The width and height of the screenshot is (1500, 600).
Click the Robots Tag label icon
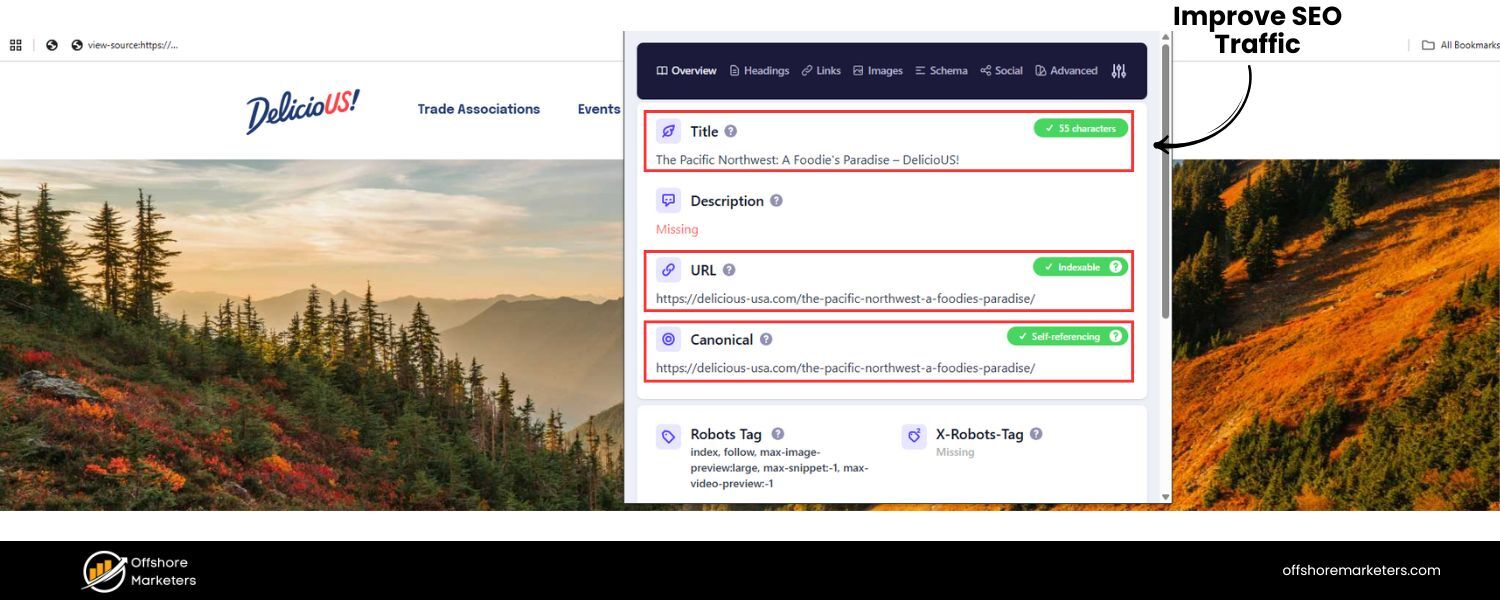(x=666, y=436)
